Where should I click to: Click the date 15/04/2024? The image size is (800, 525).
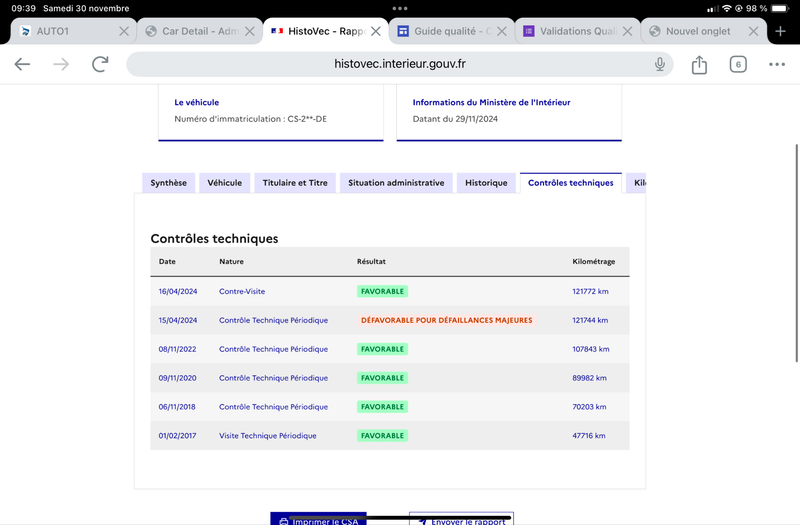pos(178,320)
